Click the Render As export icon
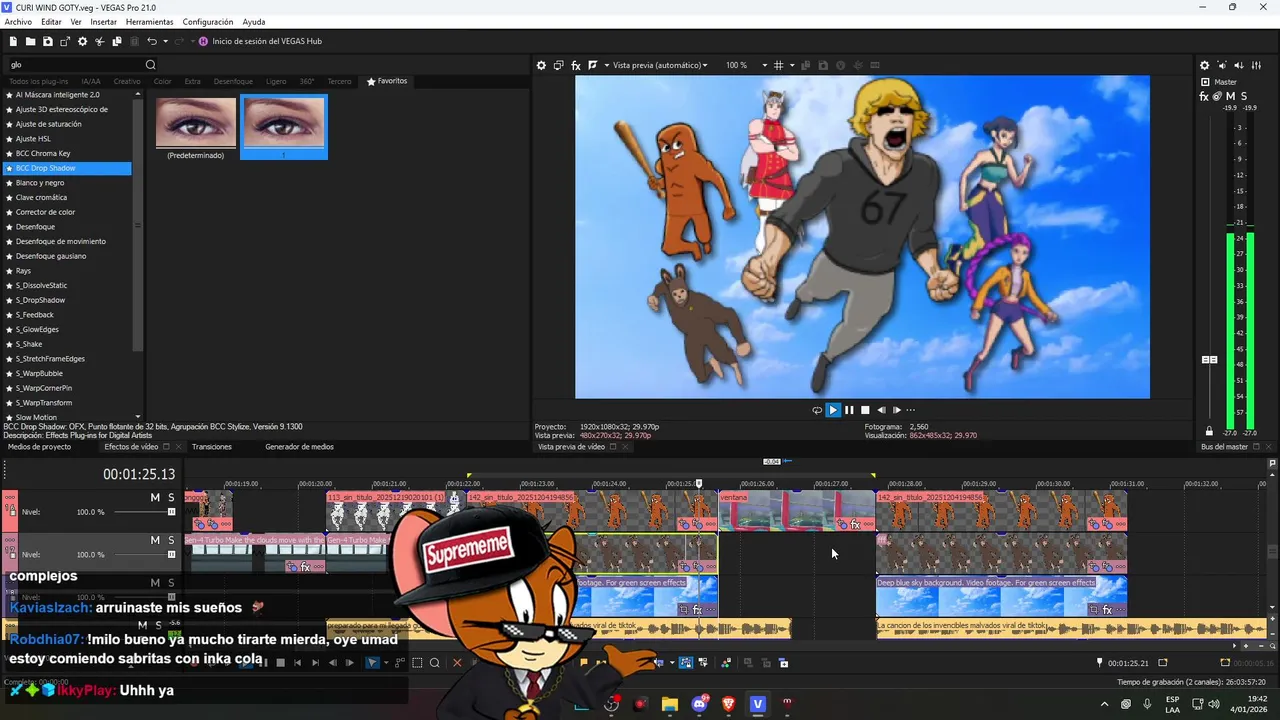Screen dimensions: 1280x720 coord(65,41)
